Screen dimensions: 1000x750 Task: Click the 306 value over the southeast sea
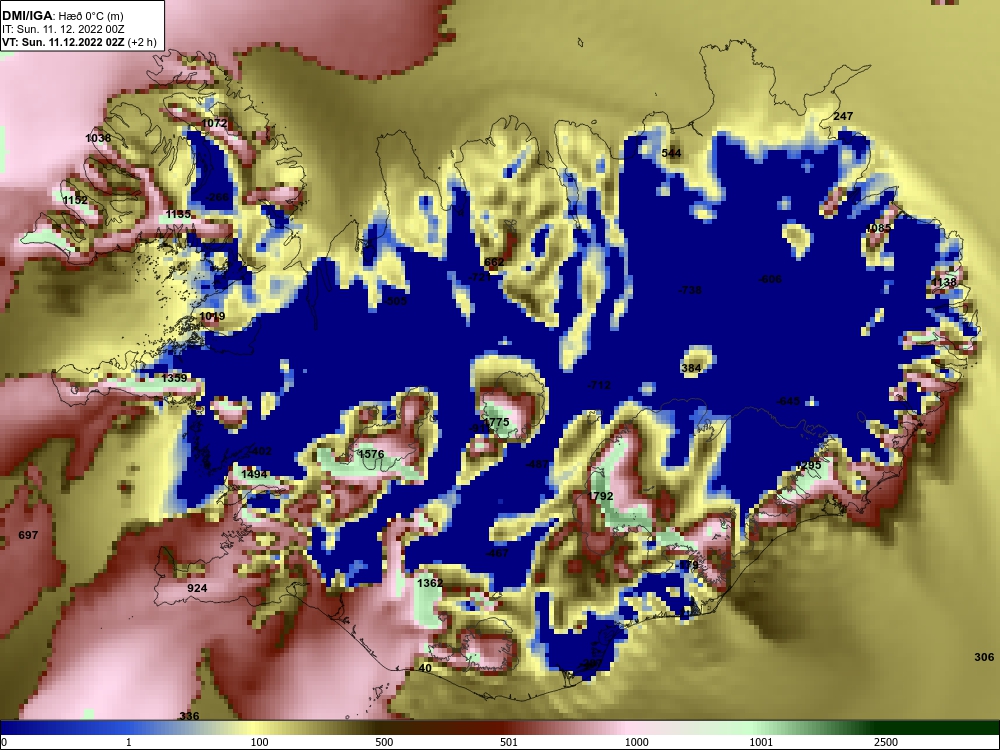click(984, 658)
